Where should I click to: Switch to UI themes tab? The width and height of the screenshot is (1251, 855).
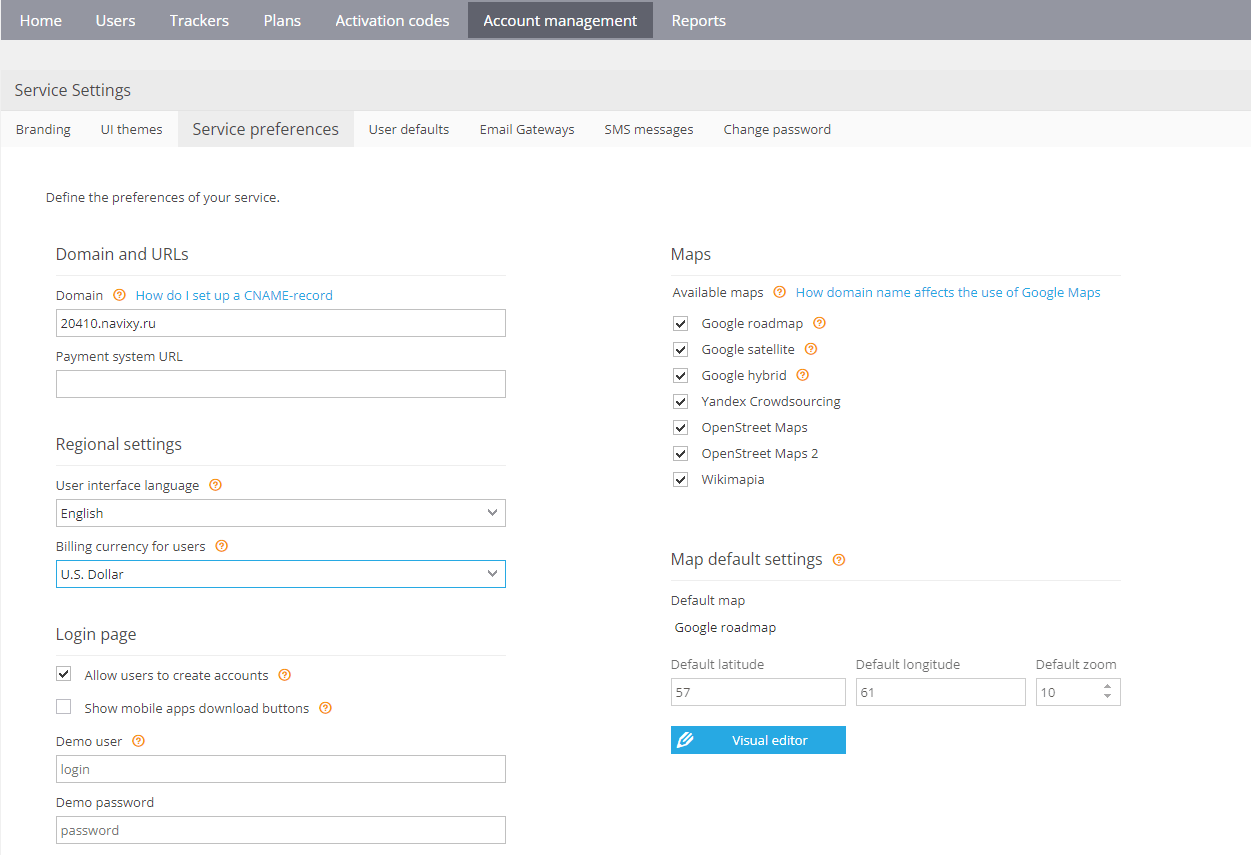(132, 129)
